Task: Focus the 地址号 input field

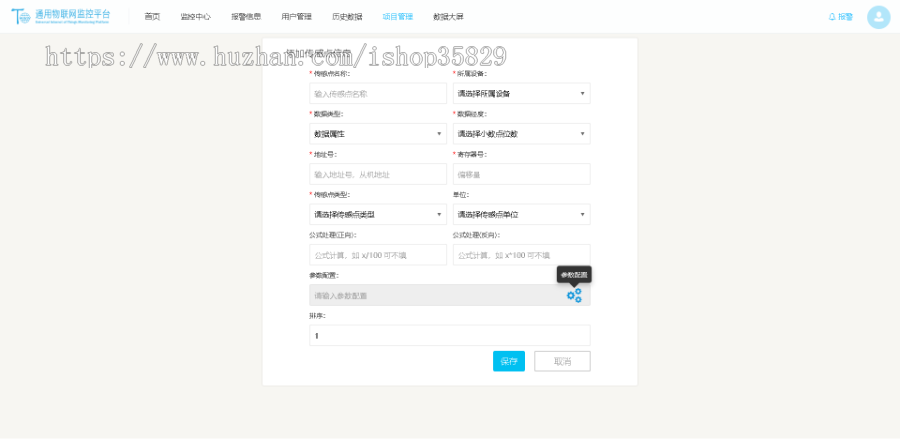Action: coord(378,174)
